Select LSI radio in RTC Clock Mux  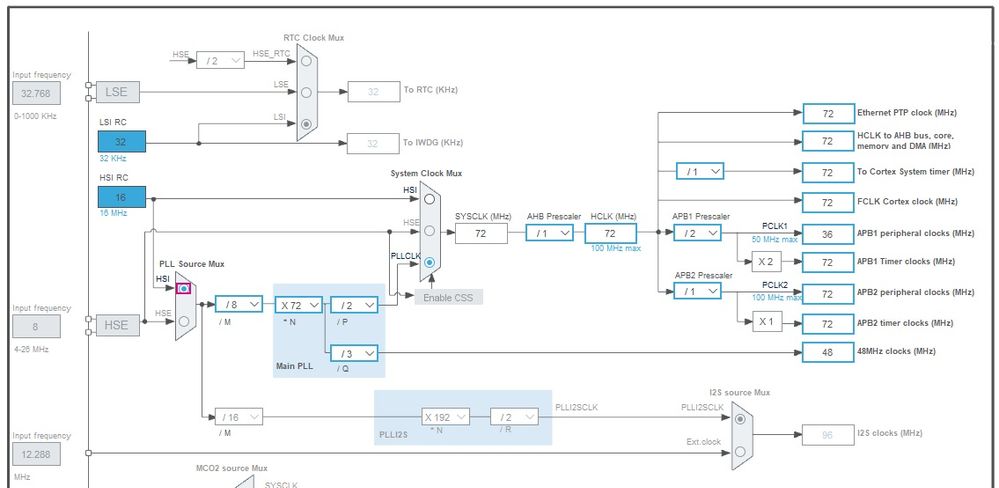(x=306, y=124)
